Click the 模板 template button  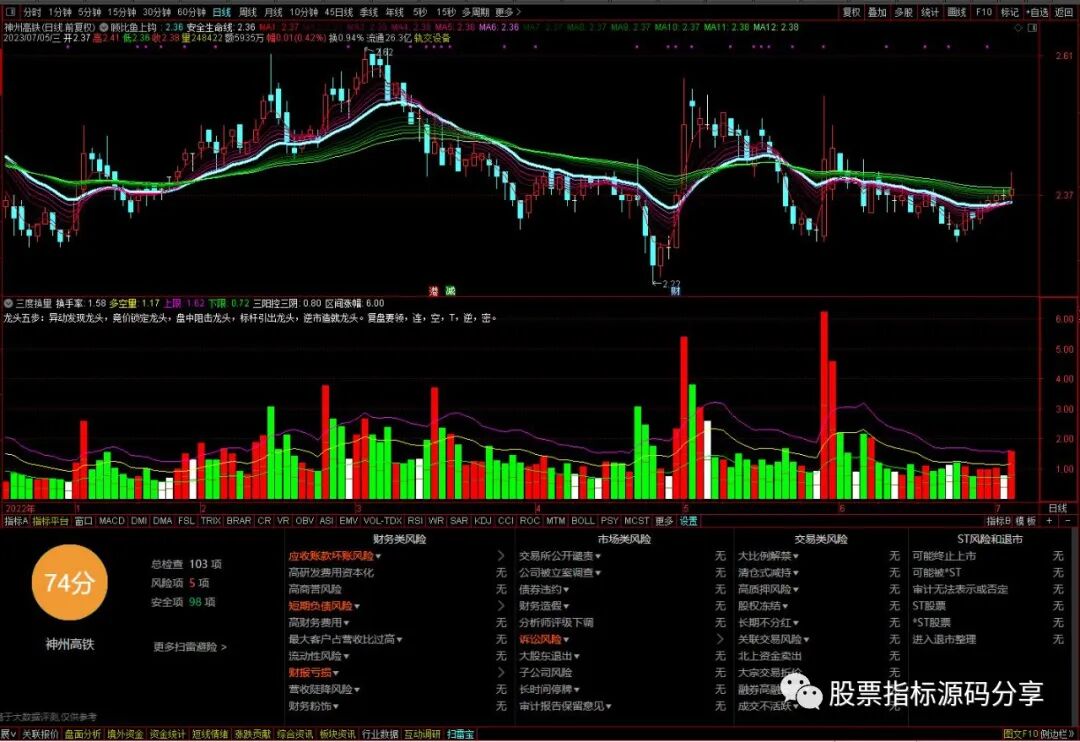[x=1026, y=521]
